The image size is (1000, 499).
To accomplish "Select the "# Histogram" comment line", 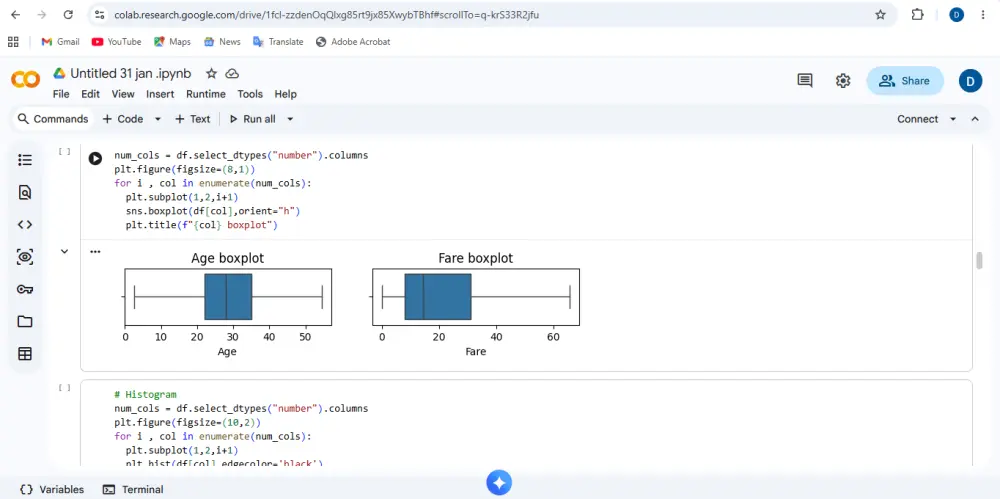I will click(x=145, y=394).
